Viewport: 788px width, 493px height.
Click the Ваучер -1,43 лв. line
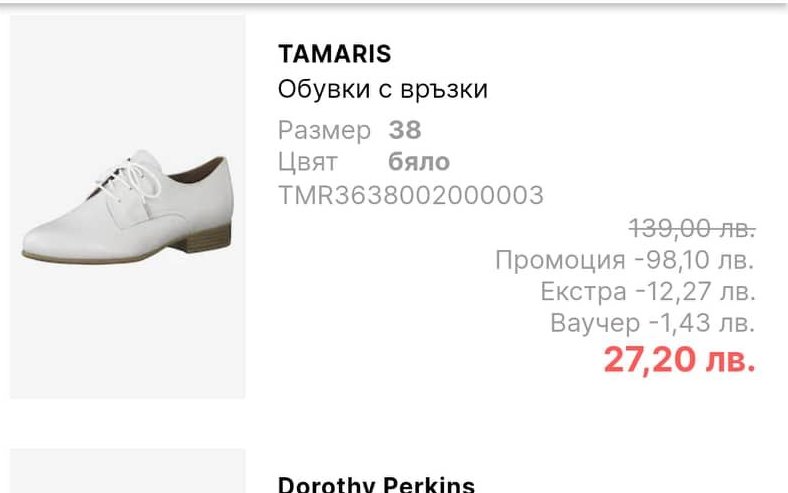click(x=652, y=323)
